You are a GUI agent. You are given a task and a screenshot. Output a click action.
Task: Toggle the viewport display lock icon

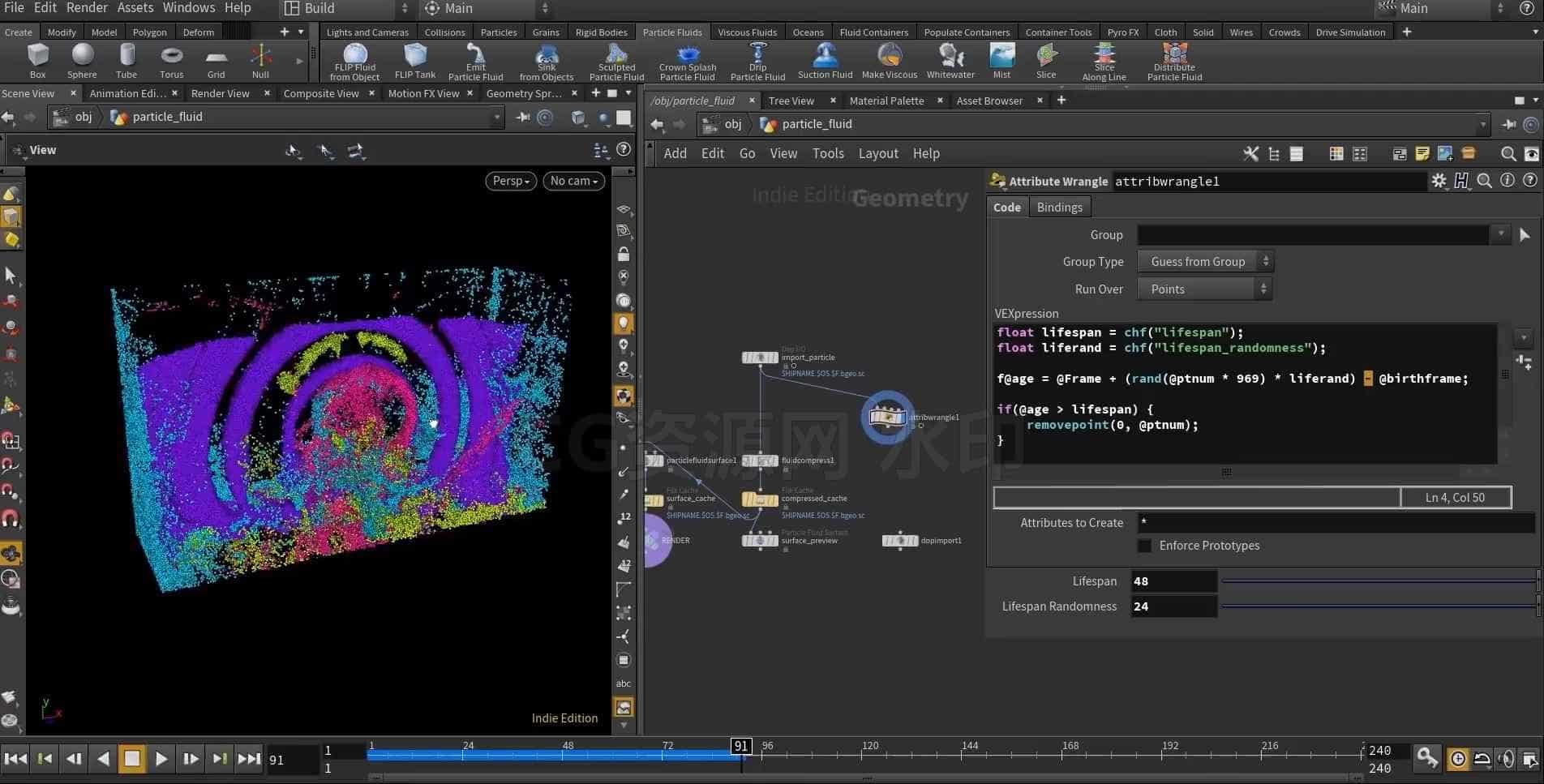click(623, 255)
